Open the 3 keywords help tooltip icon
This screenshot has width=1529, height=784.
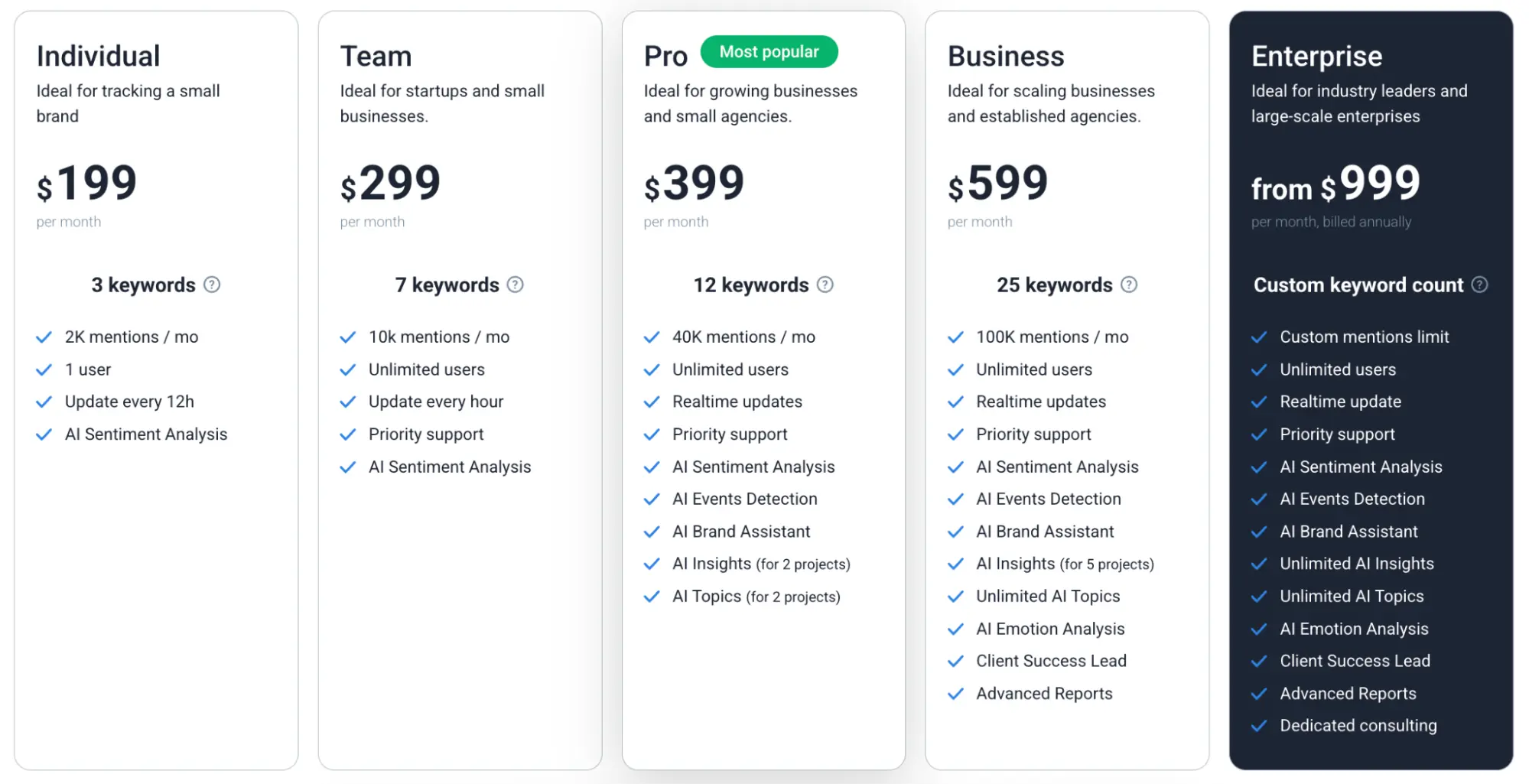point(212,284)
